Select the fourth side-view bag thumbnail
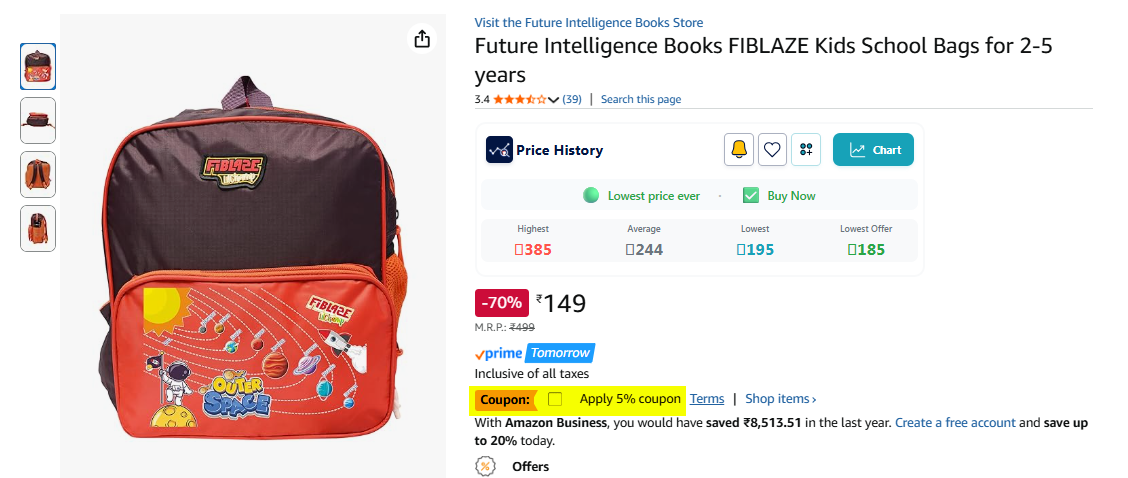 coord(37,228)
